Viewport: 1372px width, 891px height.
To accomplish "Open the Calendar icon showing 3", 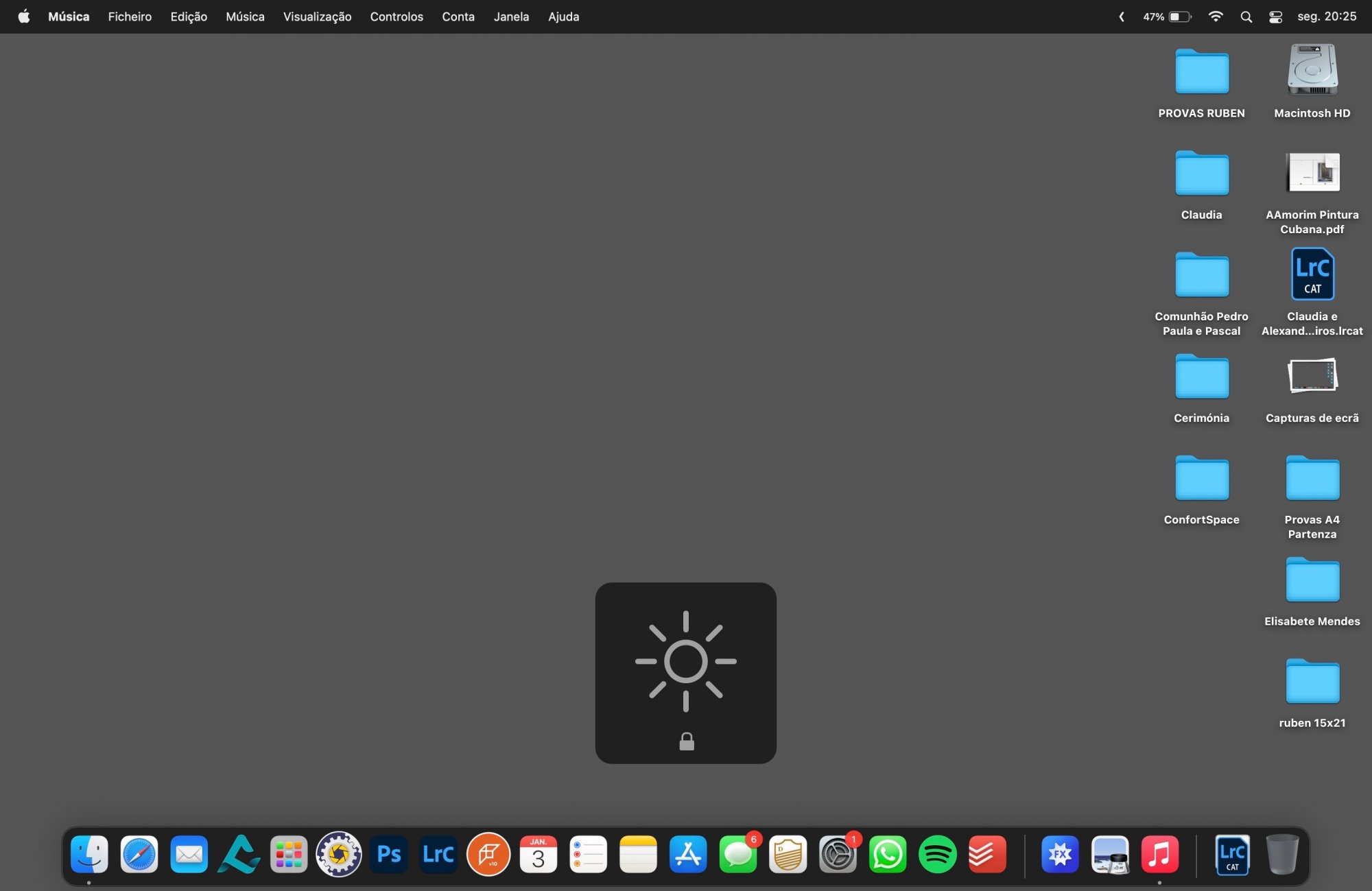I will [x=539, y=854].
